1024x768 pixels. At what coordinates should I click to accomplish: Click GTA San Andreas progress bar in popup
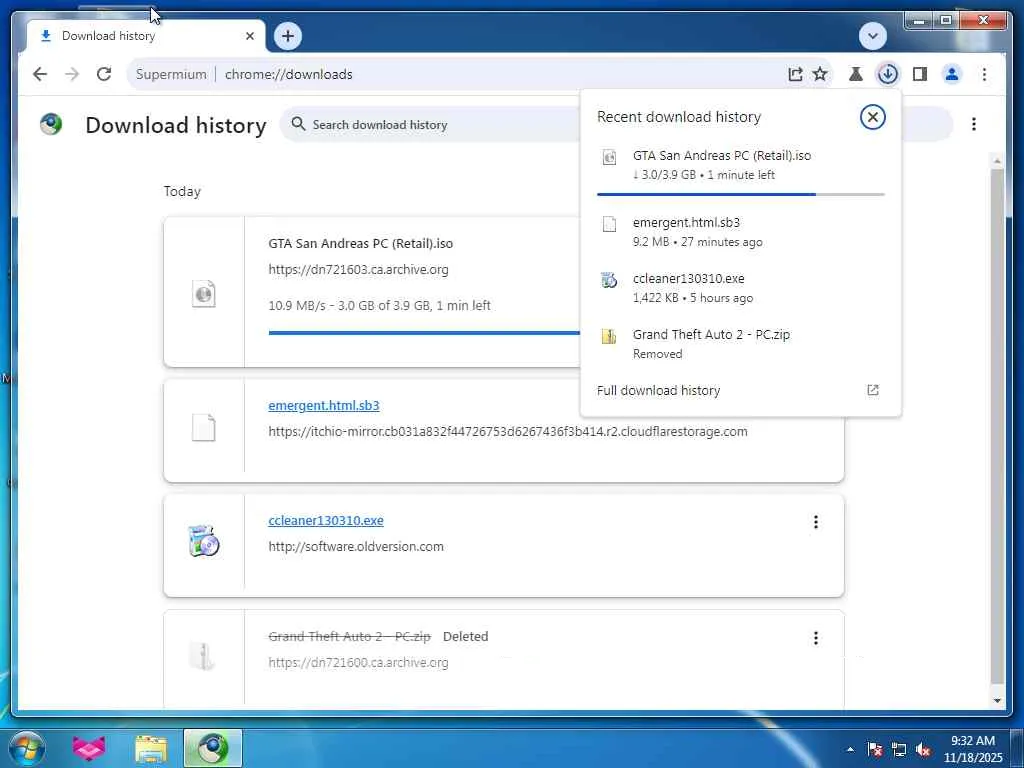pos(741,194)
